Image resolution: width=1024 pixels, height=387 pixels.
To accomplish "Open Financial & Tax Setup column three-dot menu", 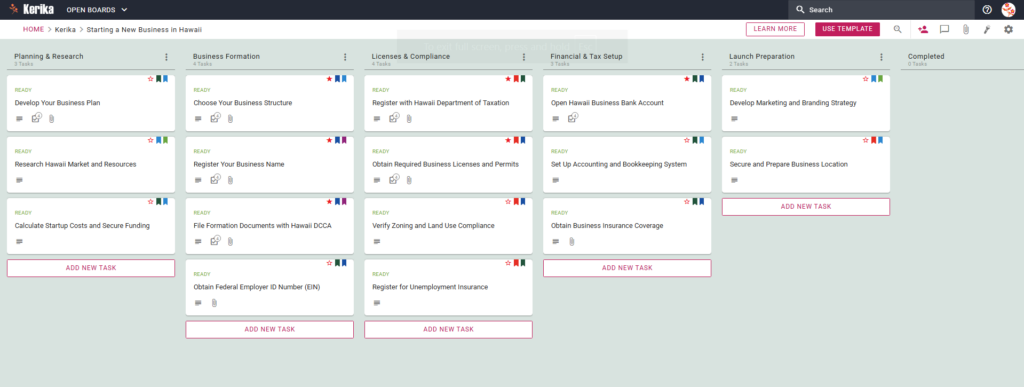I will pyautogui.click(x=703, y=57).
